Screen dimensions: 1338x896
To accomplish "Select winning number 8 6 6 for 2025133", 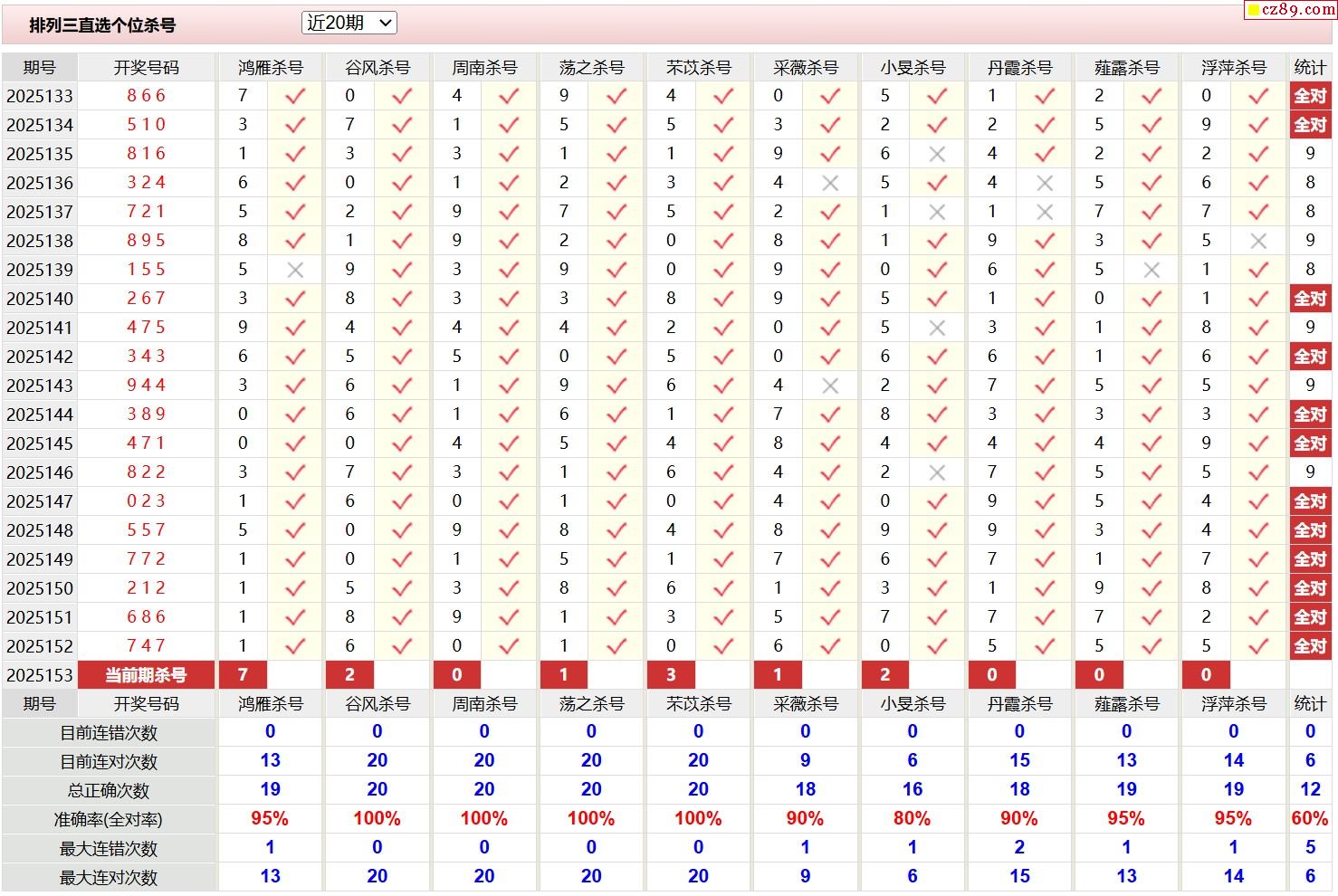I will [147, 96].
